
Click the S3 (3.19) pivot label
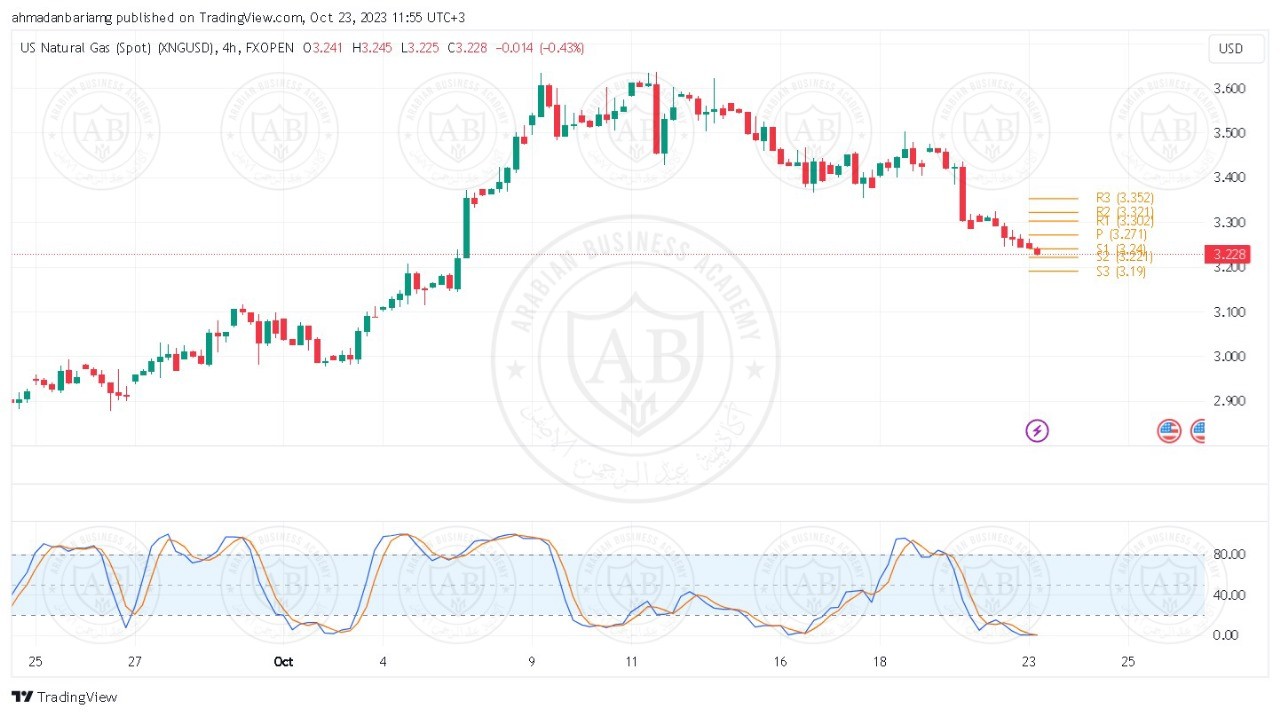coord(1120,271)
